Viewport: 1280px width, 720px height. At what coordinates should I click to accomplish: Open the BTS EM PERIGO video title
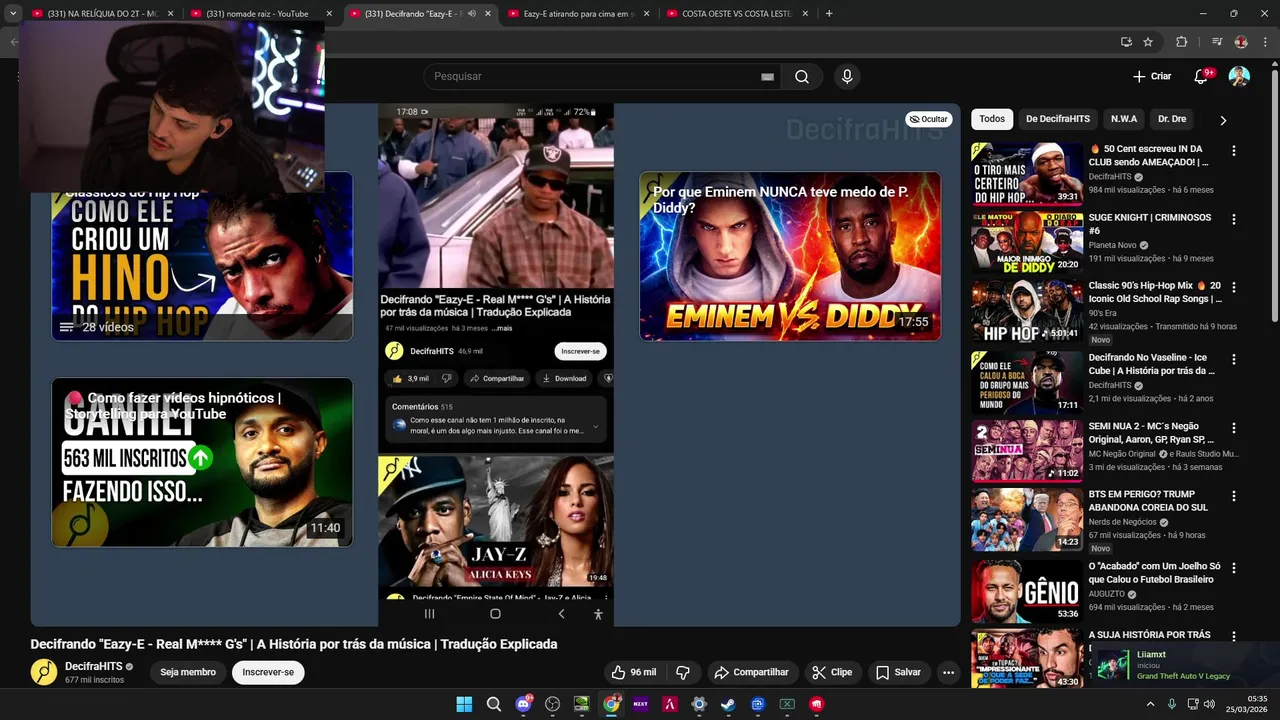[1148, 501]
